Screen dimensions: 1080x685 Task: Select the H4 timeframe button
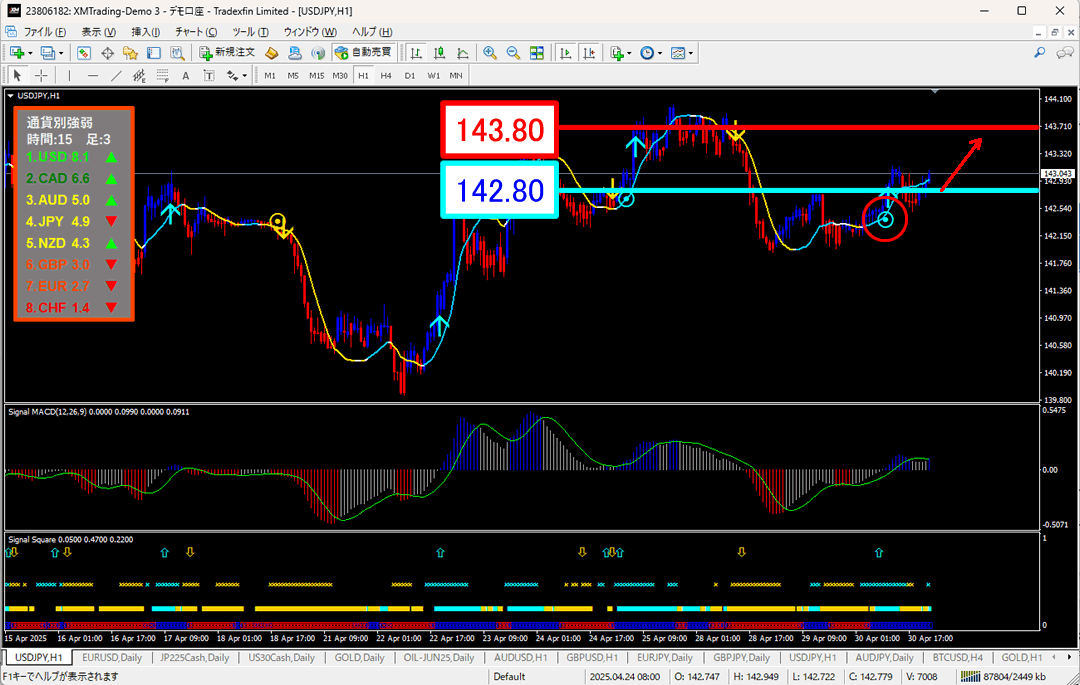pos(386,75)
